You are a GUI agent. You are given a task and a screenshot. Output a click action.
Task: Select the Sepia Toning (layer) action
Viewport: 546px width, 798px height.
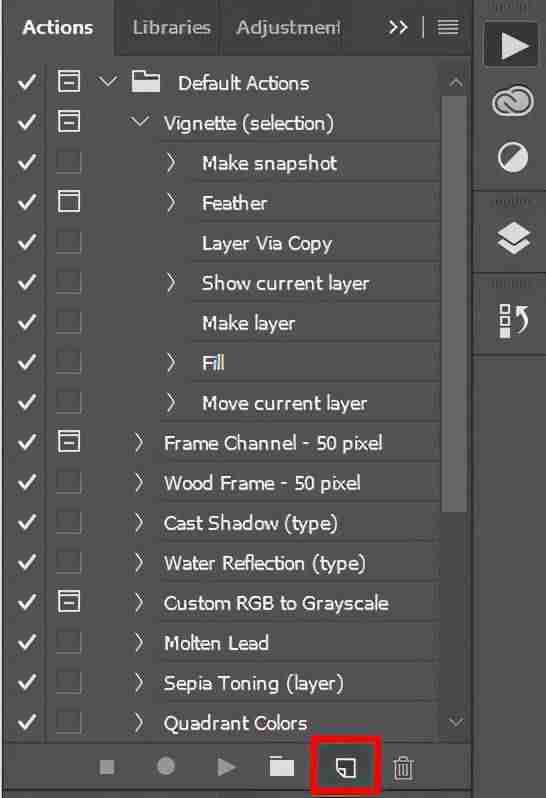253,683
